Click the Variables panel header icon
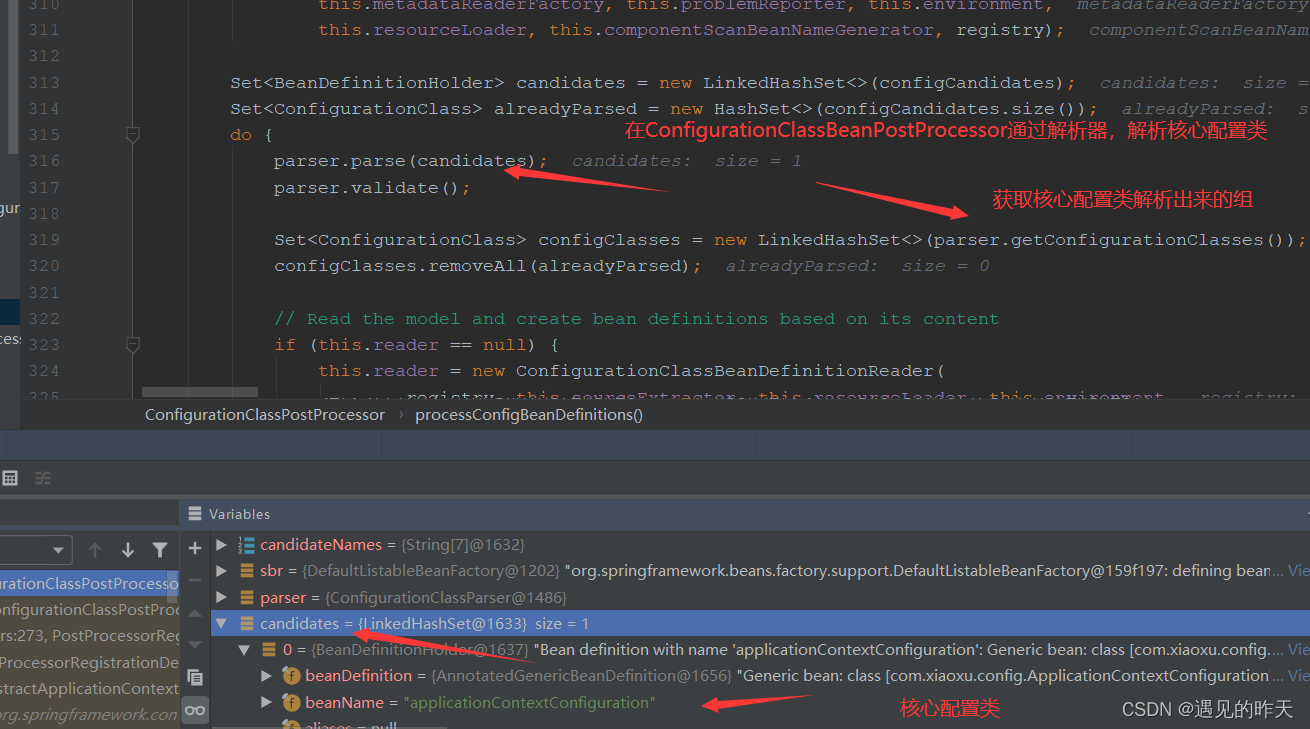The width and height of the screenshot is (1310, 729). 195,514
